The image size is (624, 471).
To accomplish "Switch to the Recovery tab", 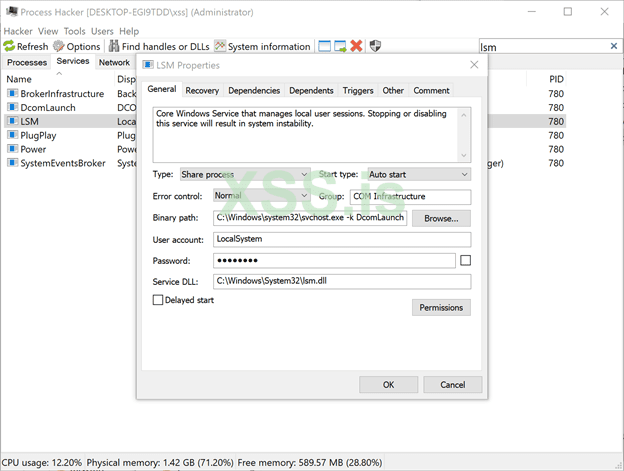I will point(202,91).
